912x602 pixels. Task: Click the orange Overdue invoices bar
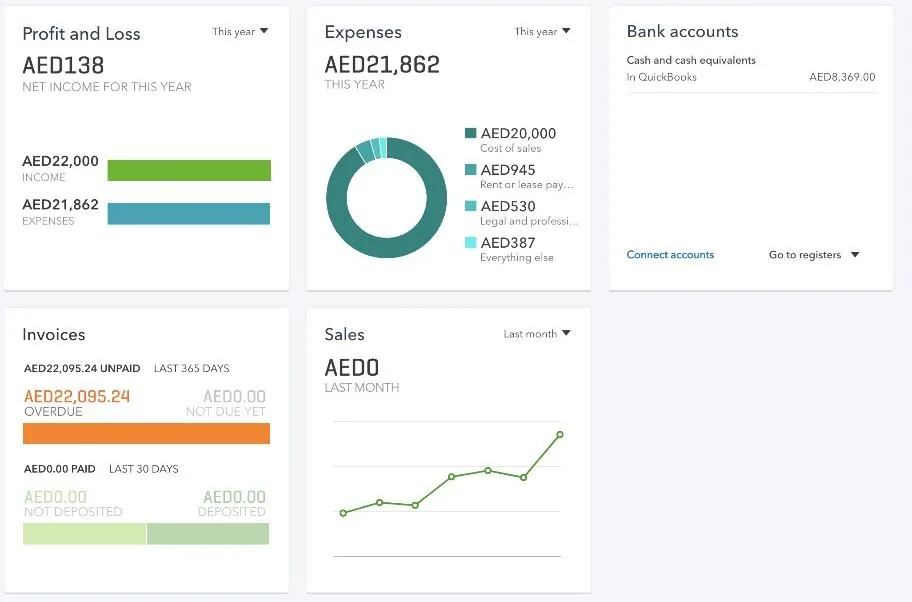tap(146, 433)
